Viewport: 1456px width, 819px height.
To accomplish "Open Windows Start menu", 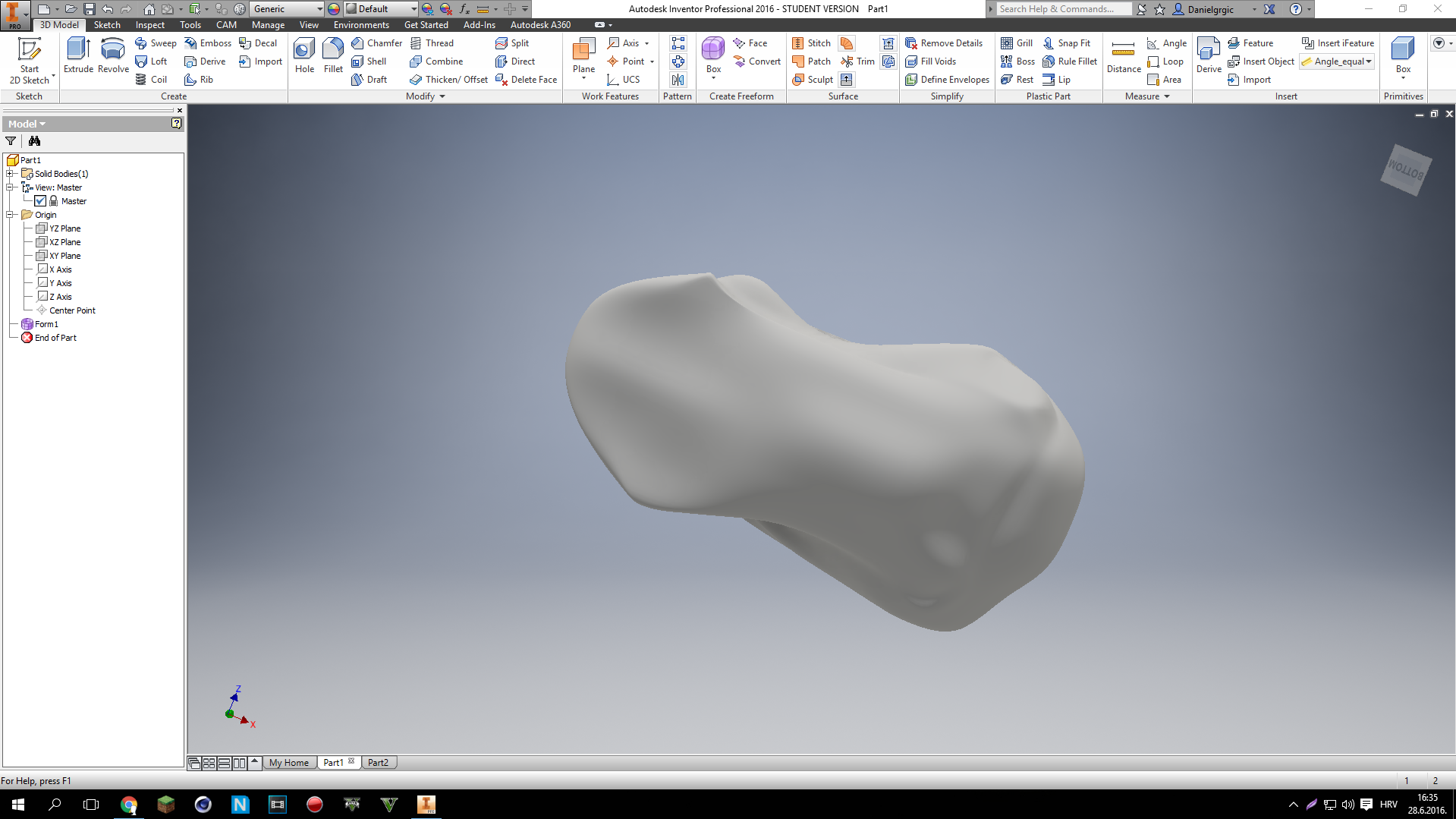I will click(x=18, y=805).
